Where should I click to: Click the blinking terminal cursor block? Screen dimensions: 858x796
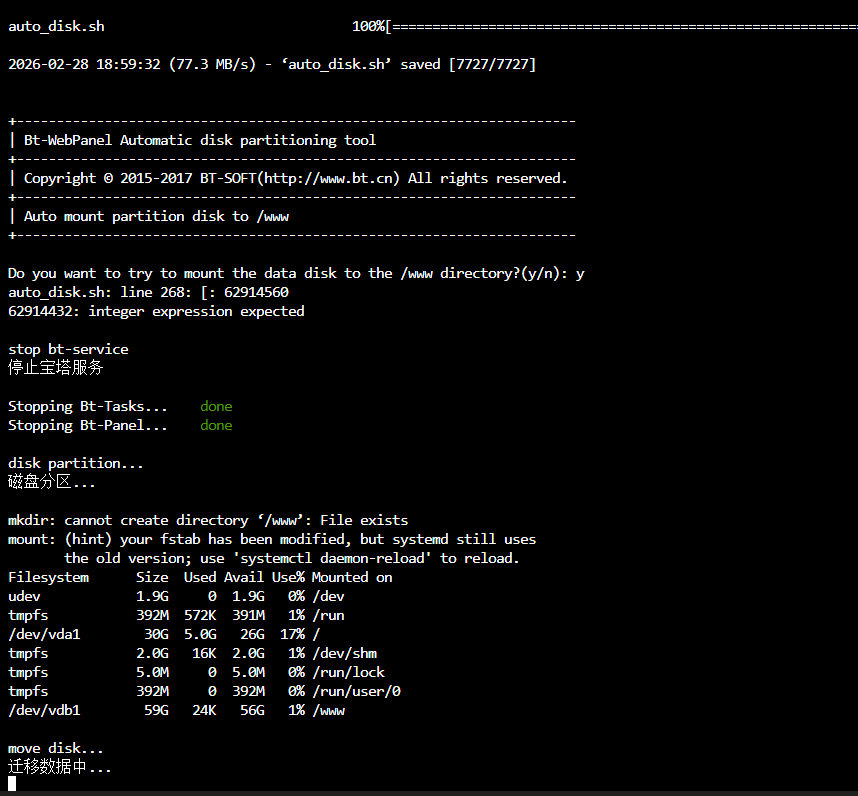click(x=12, y=784)
